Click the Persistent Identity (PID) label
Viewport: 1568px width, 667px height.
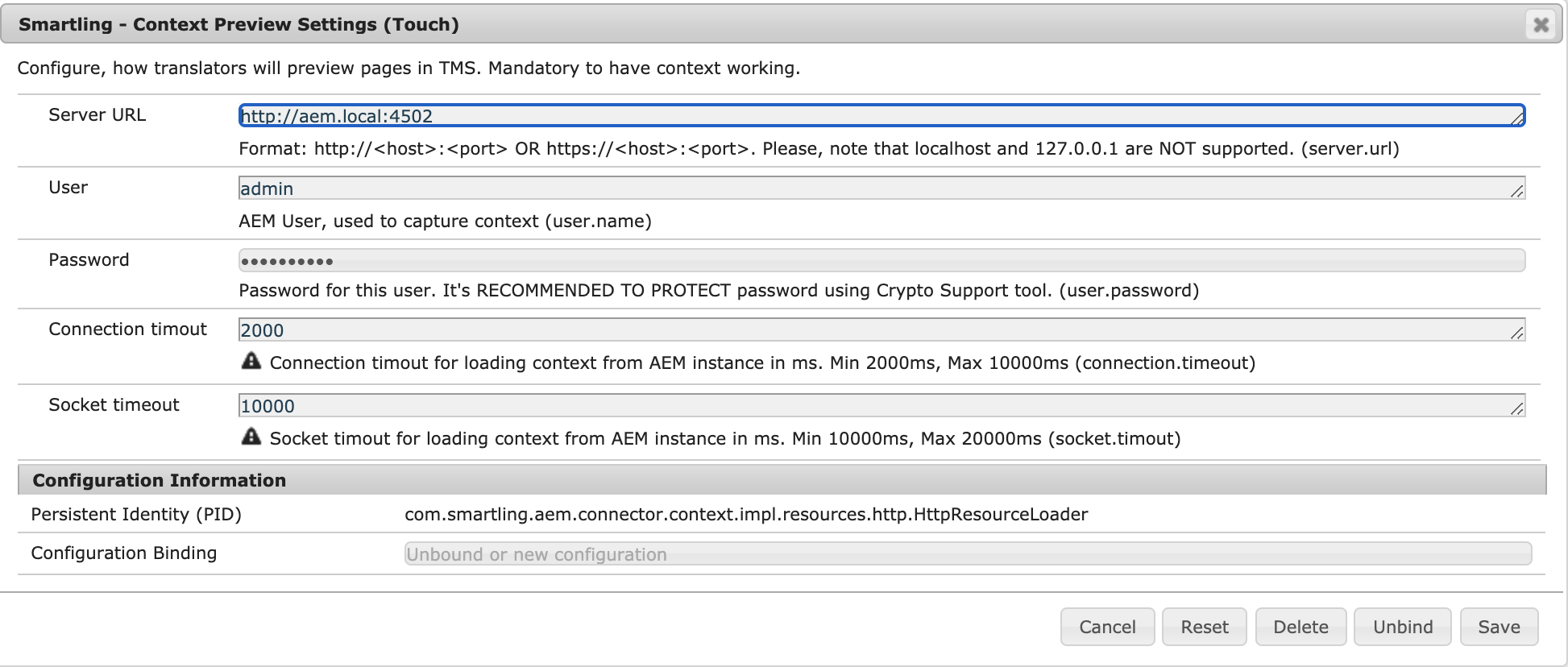pyautogui.click(x=136, y=515)
